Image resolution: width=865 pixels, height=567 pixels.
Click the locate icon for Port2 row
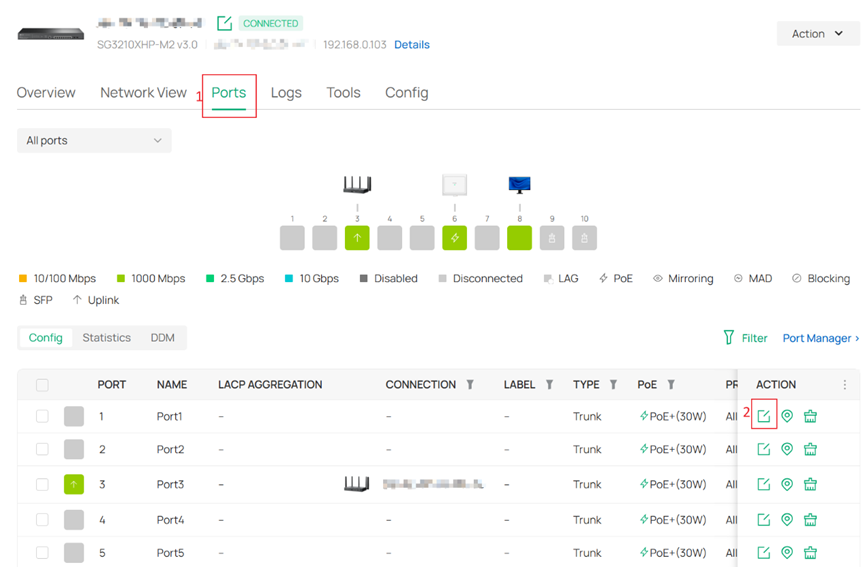787,450
